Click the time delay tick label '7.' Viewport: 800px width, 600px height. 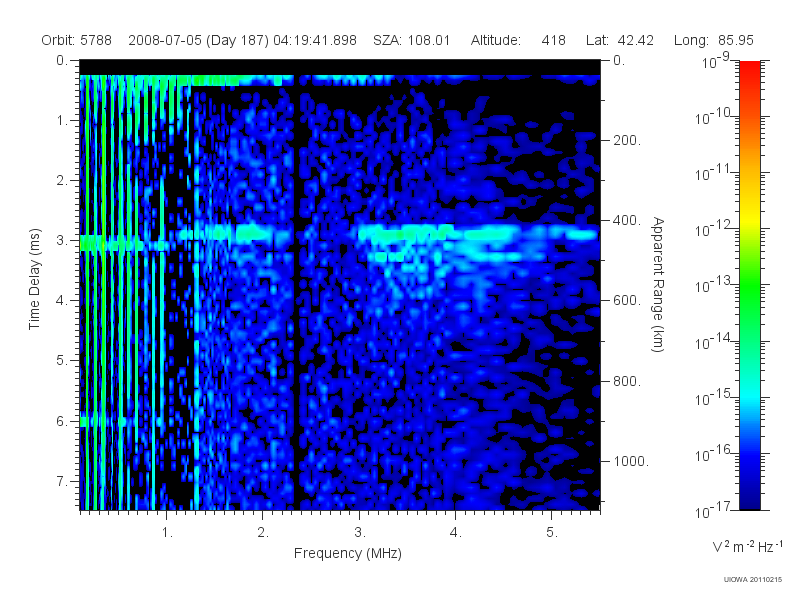pos(62,481)
